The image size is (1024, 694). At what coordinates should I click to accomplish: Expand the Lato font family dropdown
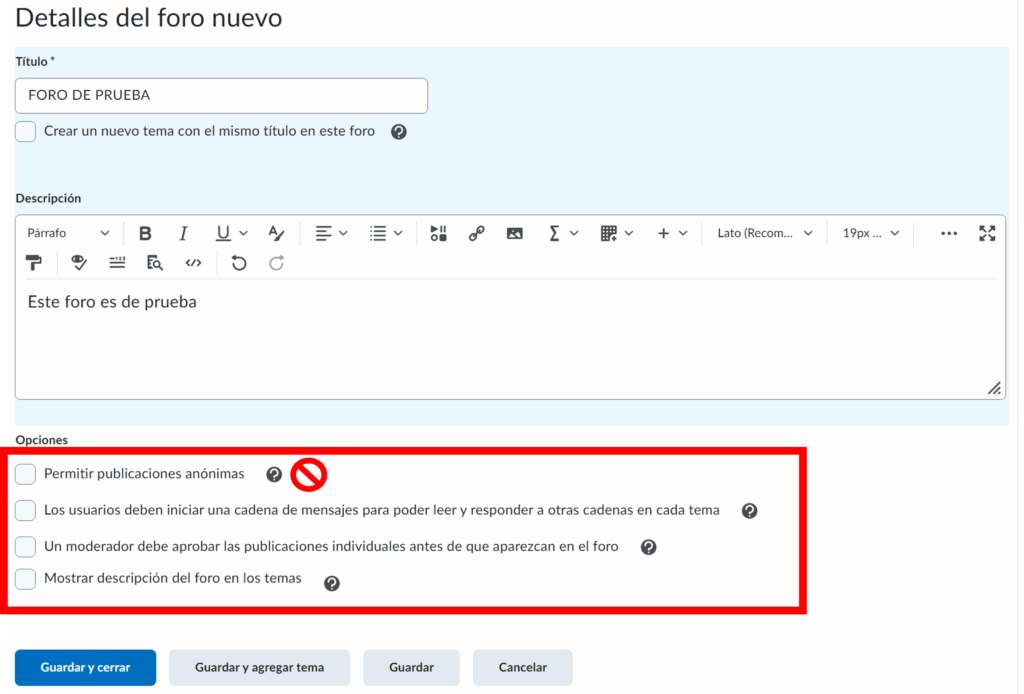765,233
